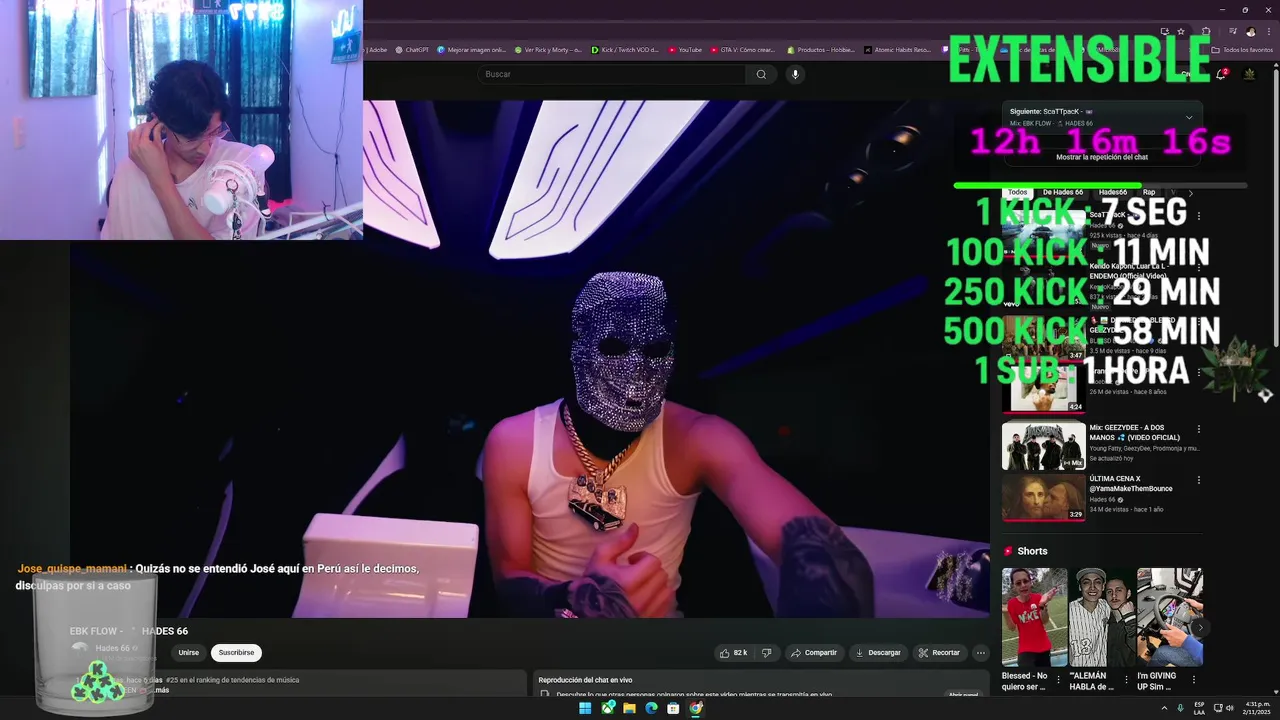Click the Abrir panel button in chat replay
Viewport: 1280px width, 720px height.
[x=963, y=695]
